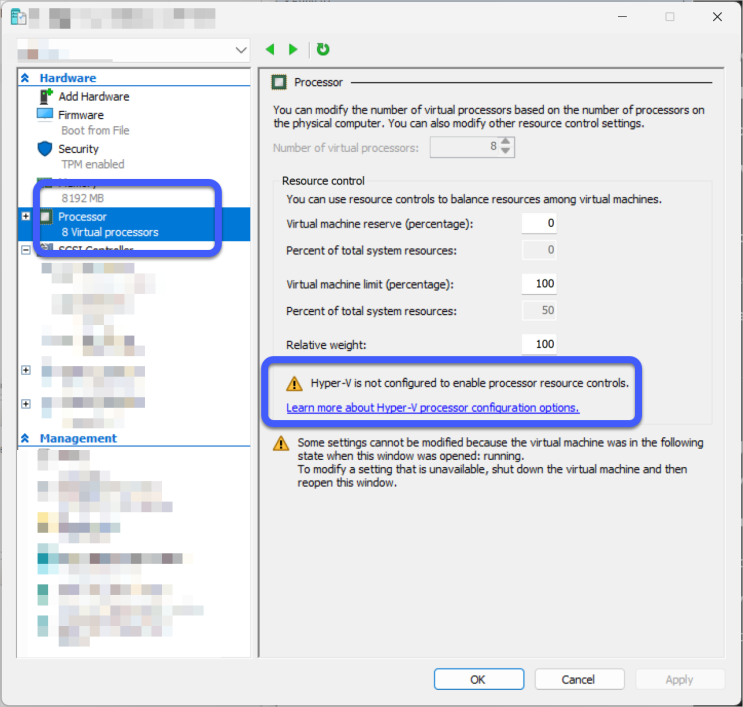This screenshot has width=743, height=707.
Task: Expand the first blurred node below SCSI Controller
Action: click(26, 370)
